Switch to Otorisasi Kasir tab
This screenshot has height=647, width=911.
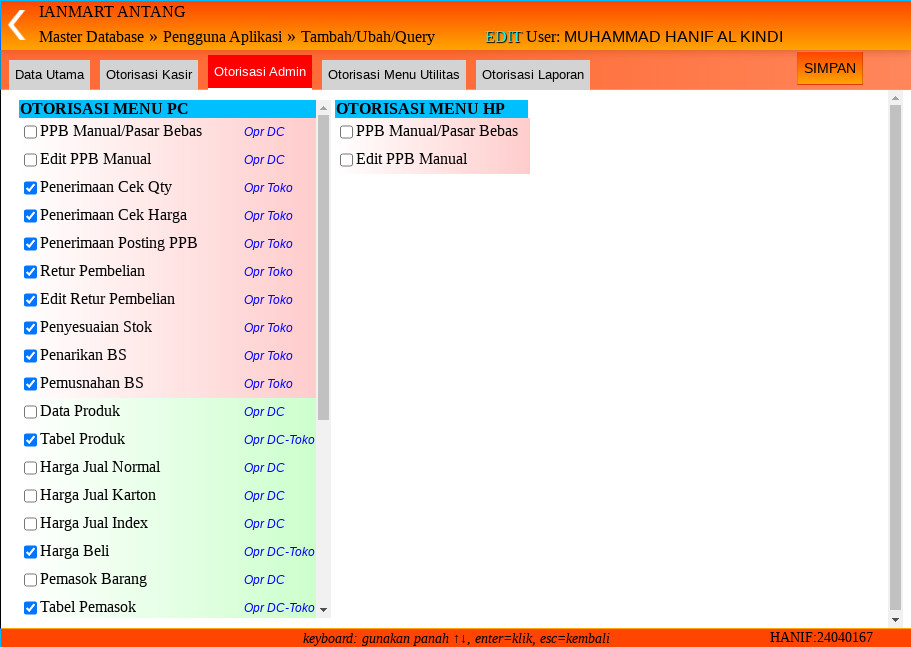click(149, 75)
